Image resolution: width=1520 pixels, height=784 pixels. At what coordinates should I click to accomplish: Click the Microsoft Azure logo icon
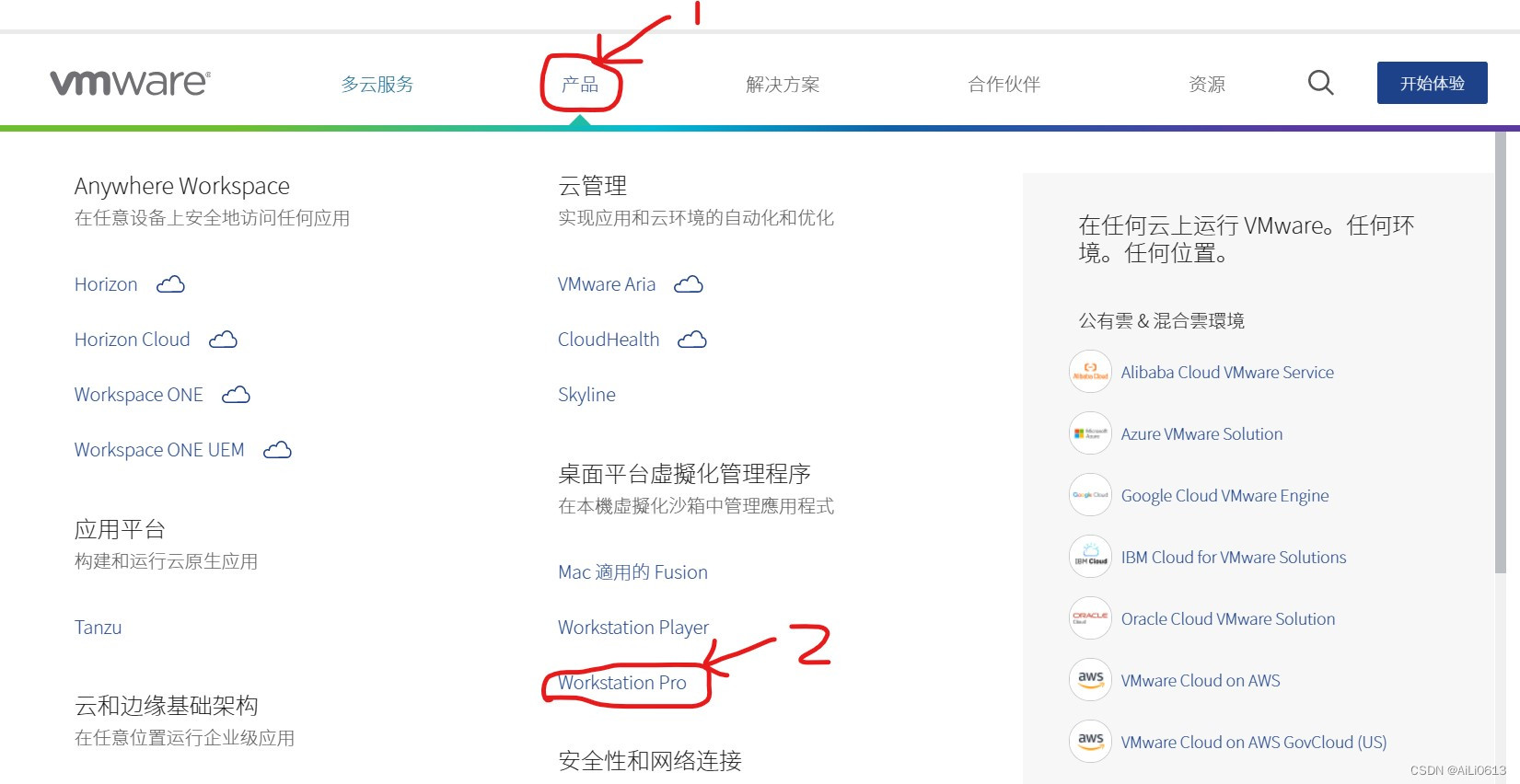click(x=1091, y=433)
